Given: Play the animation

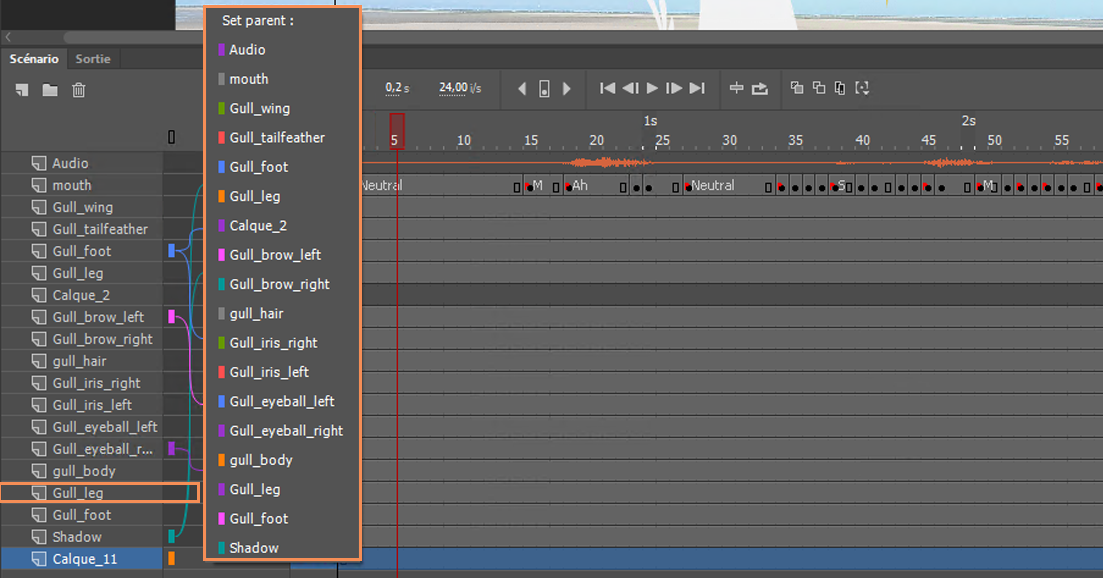Looking at the screenshot, I should click(652, 88).
